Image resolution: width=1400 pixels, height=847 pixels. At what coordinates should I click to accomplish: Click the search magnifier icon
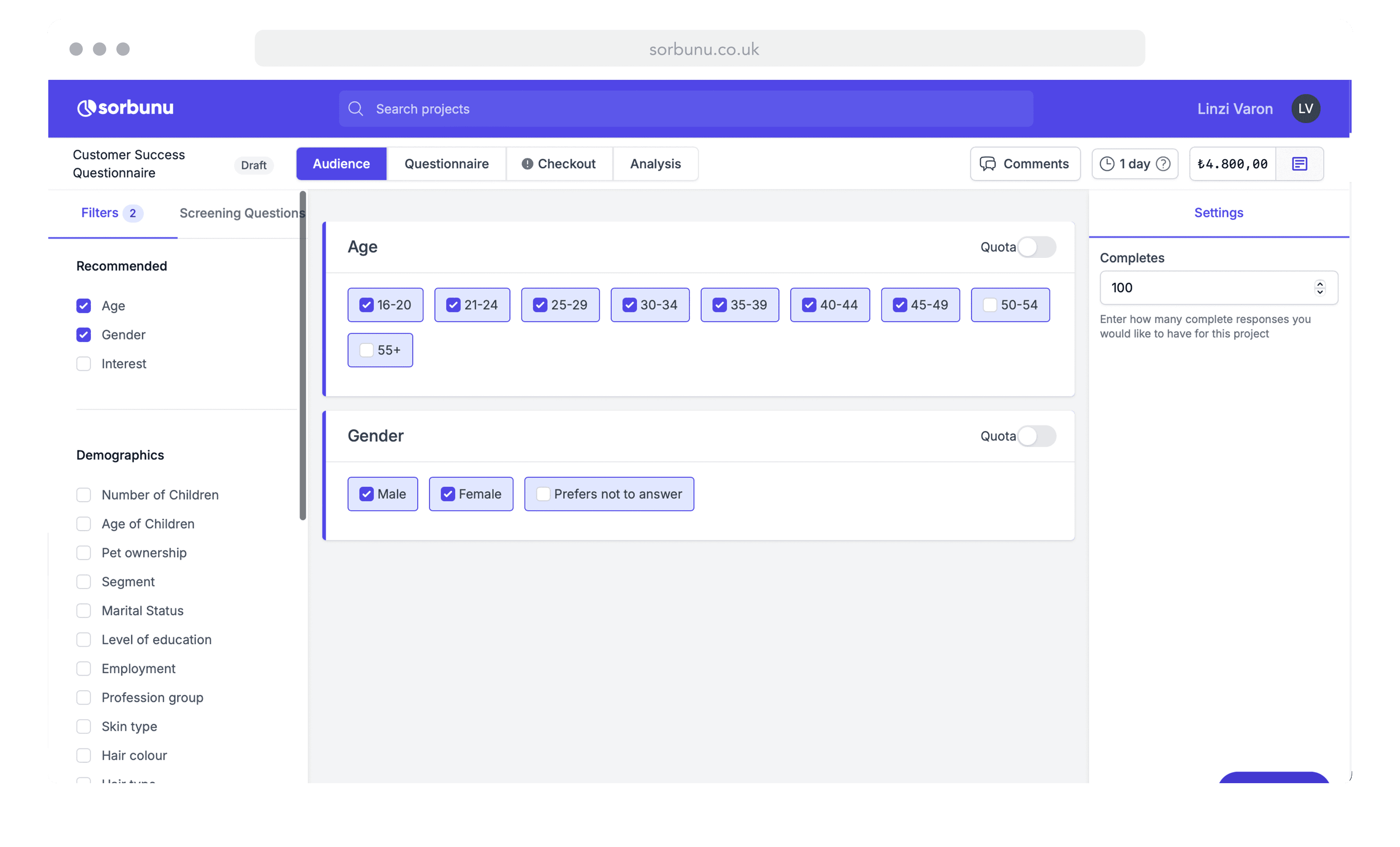pos(356,109)
